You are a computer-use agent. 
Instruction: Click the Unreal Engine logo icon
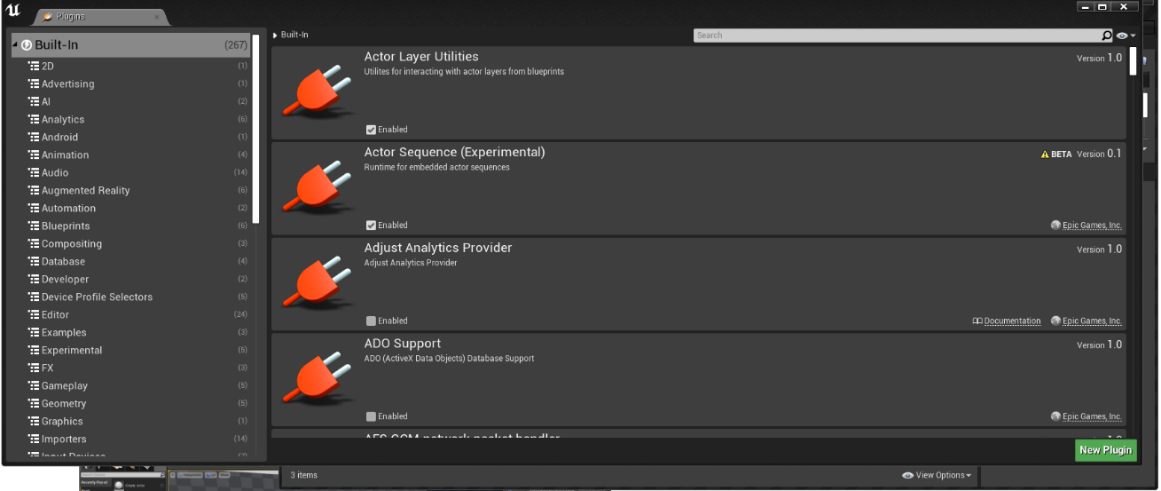click(x=13, y=11)
